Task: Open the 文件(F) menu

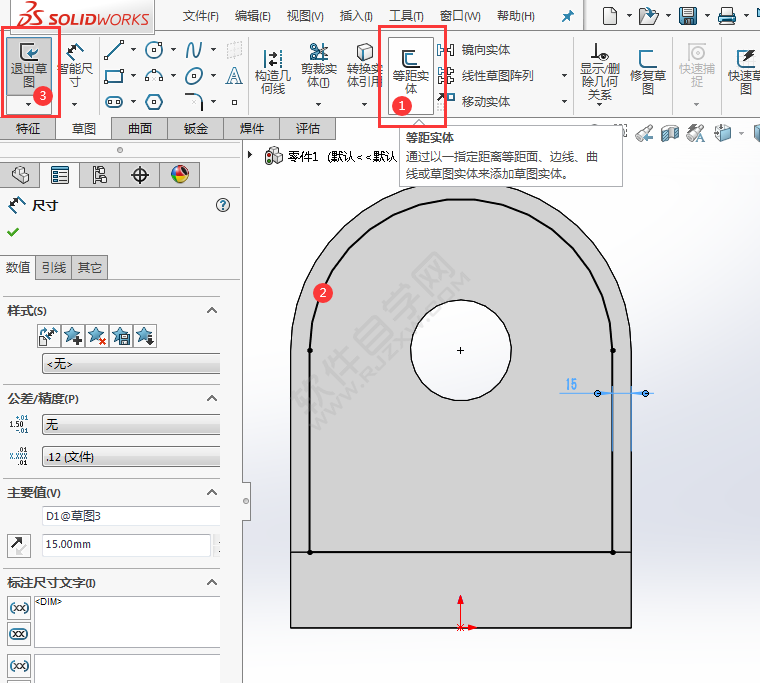Action: [201, 16]
